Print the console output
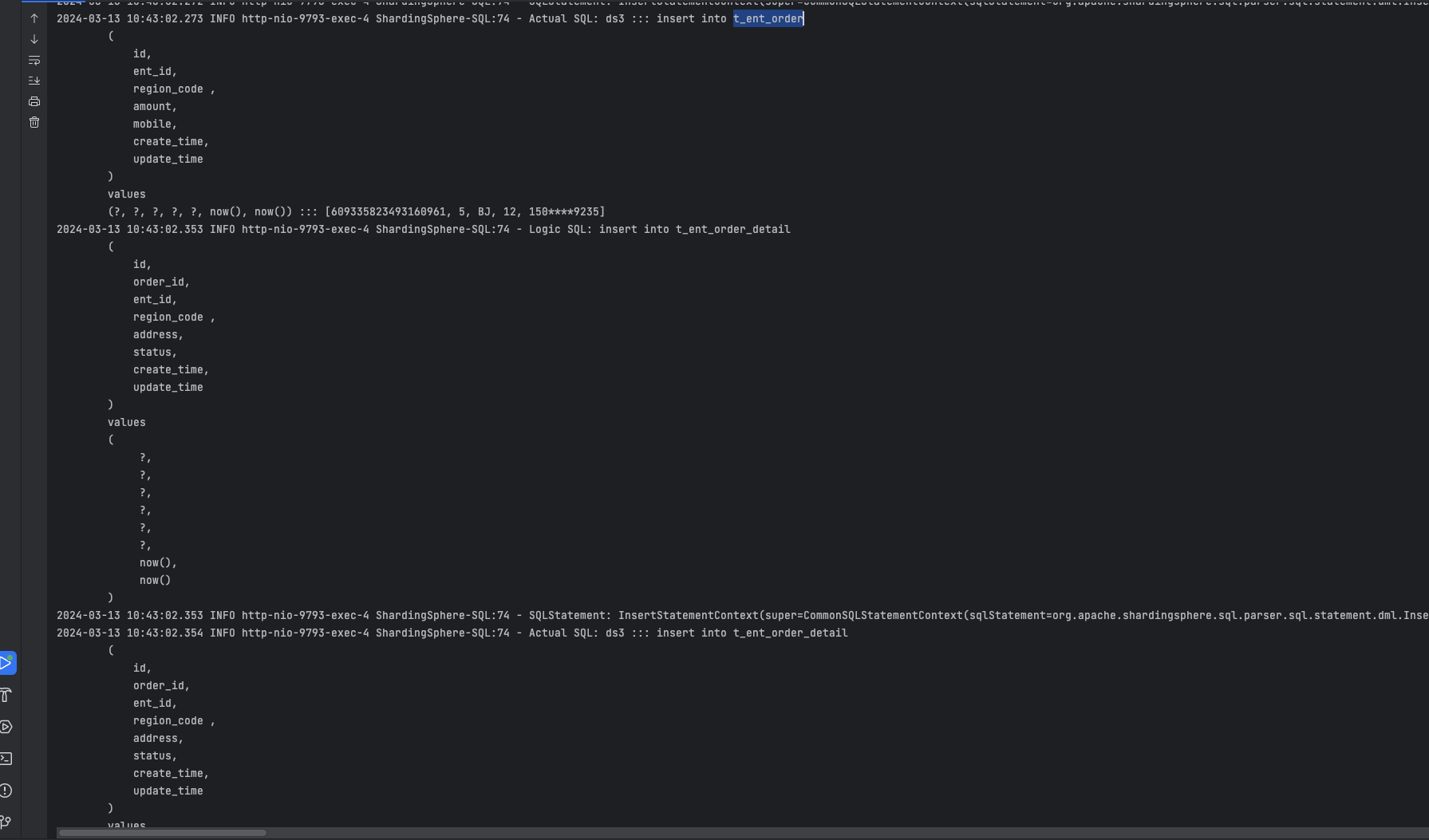 [34, 101]
